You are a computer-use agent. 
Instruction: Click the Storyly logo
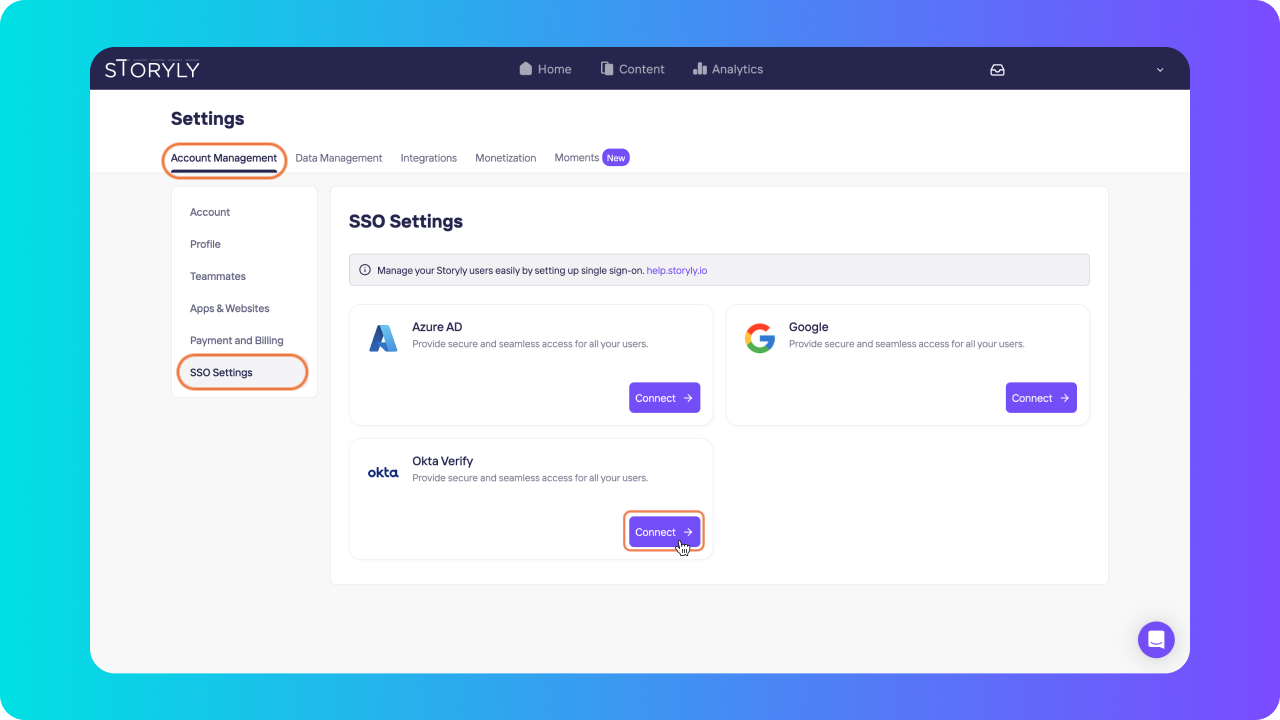coord(152,69)
